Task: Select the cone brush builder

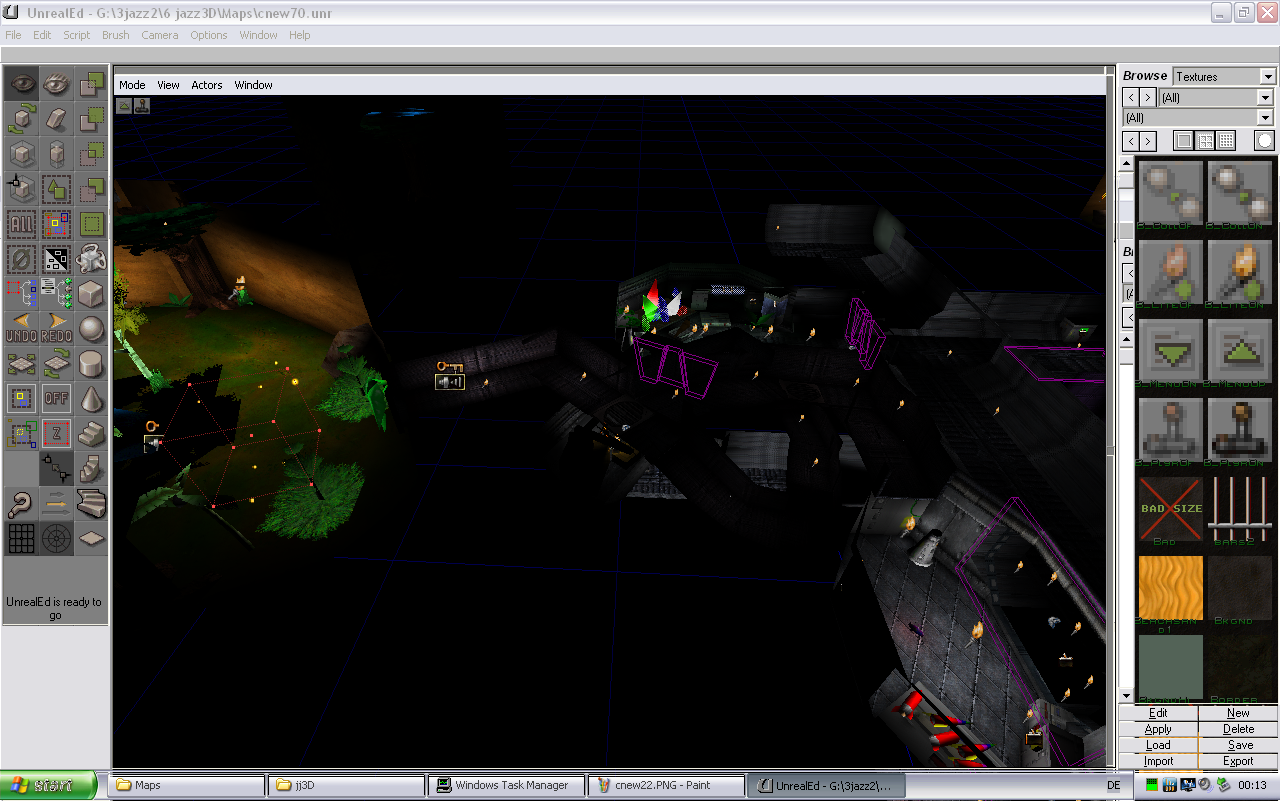Action: click(x=92, y=399)
